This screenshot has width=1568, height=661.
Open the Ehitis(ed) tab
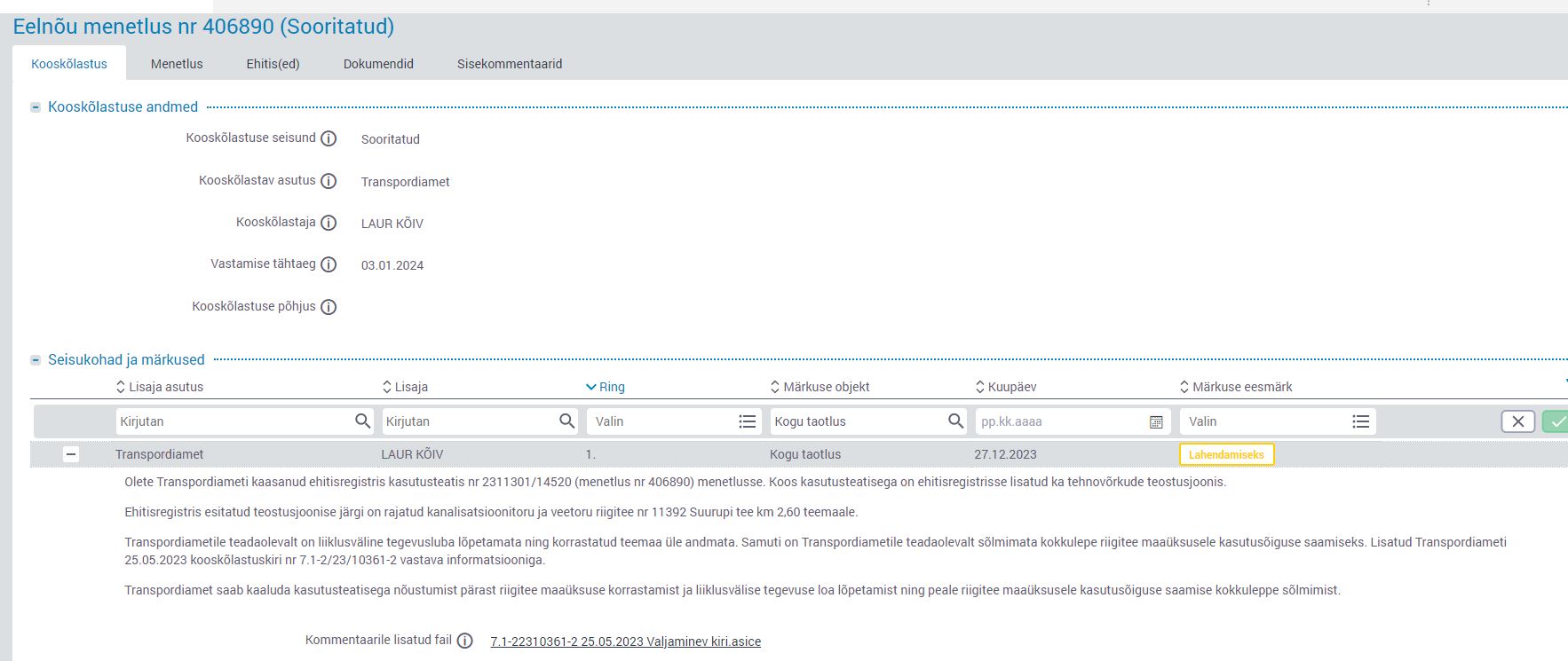click(273, 64)
